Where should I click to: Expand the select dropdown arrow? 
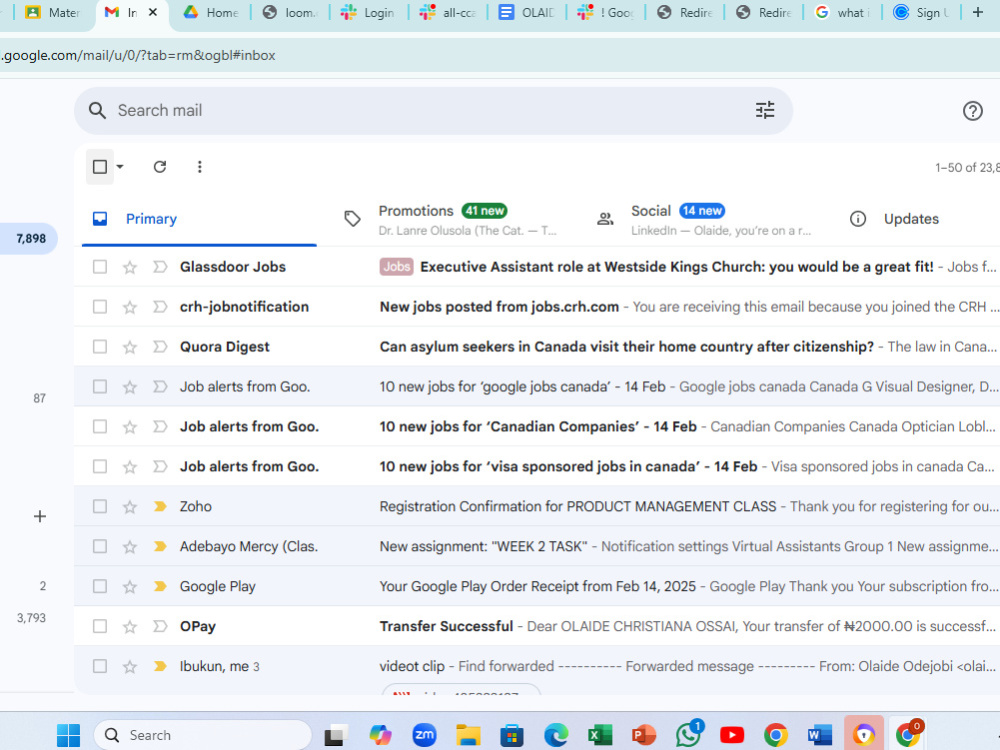pos(120,166)
